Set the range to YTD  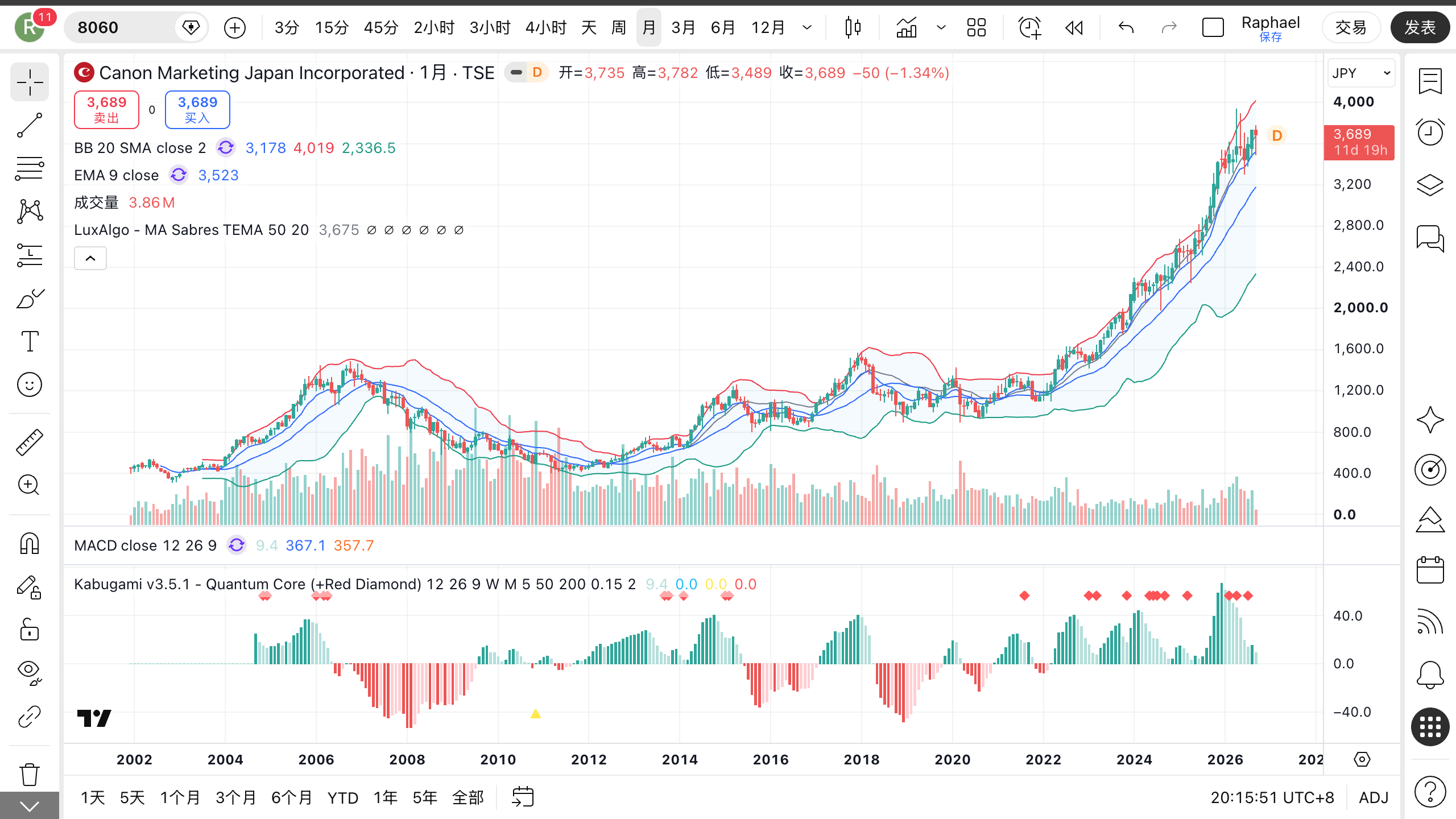[x=343, y=797]
